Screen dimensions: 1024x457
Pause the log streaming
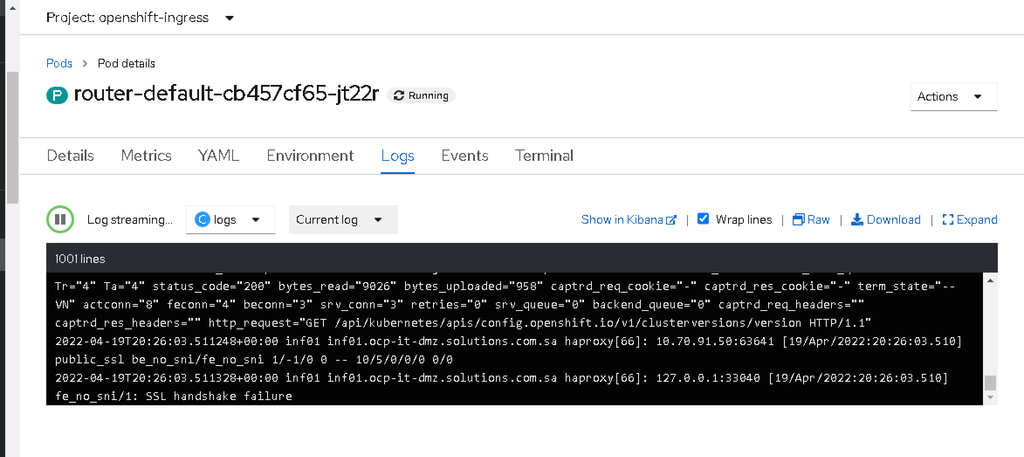pyautogui.click(x=60, y=219)
